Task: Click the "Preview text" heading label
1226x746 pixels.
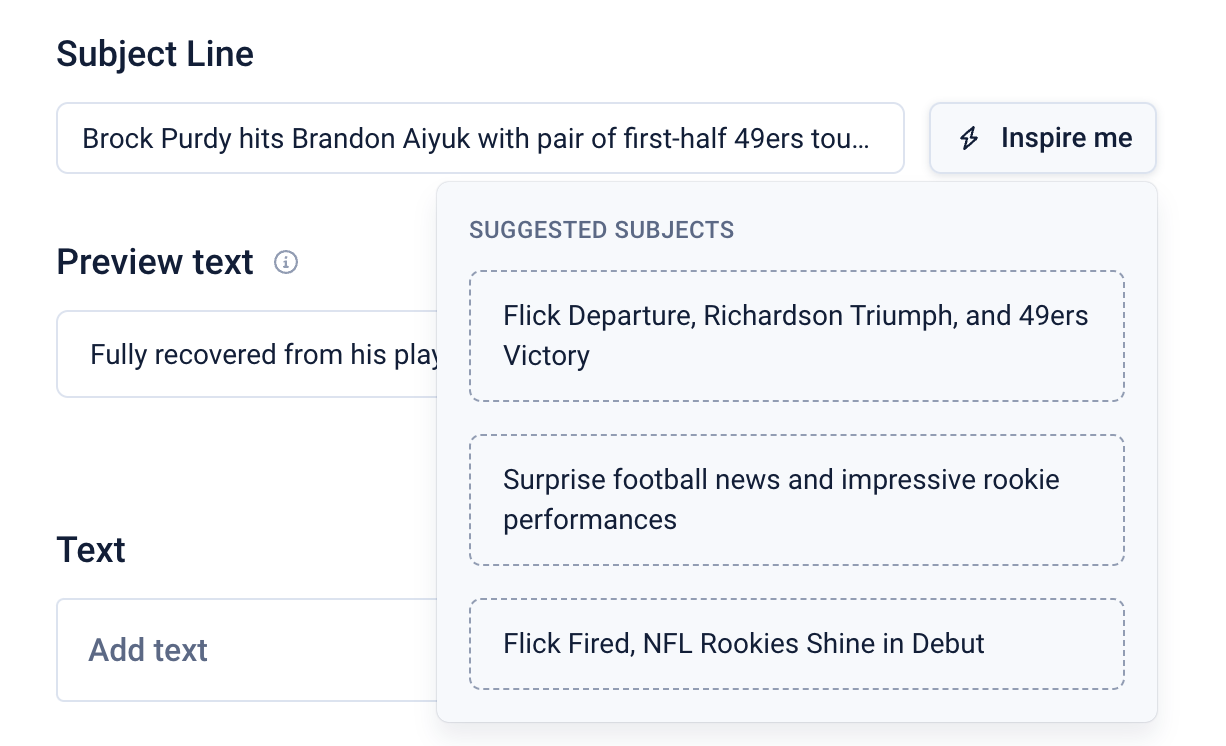Action: pyautogui.click(x=155, y=262)
